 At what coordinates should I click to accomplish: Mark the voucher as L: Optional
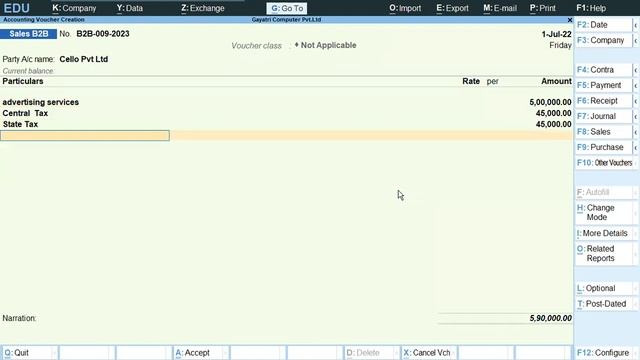[x=604, y=289]
